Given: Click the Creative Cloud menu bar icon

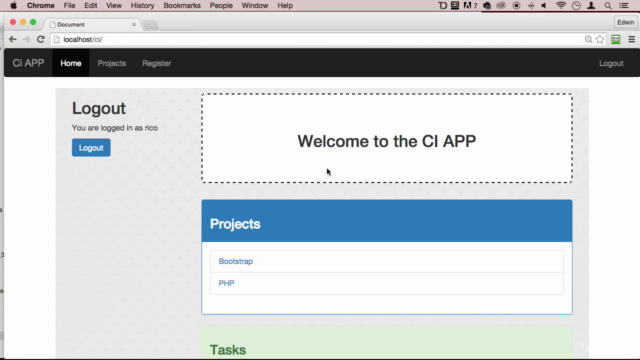Looking at the screenshot, I should (x=501, y=6).
